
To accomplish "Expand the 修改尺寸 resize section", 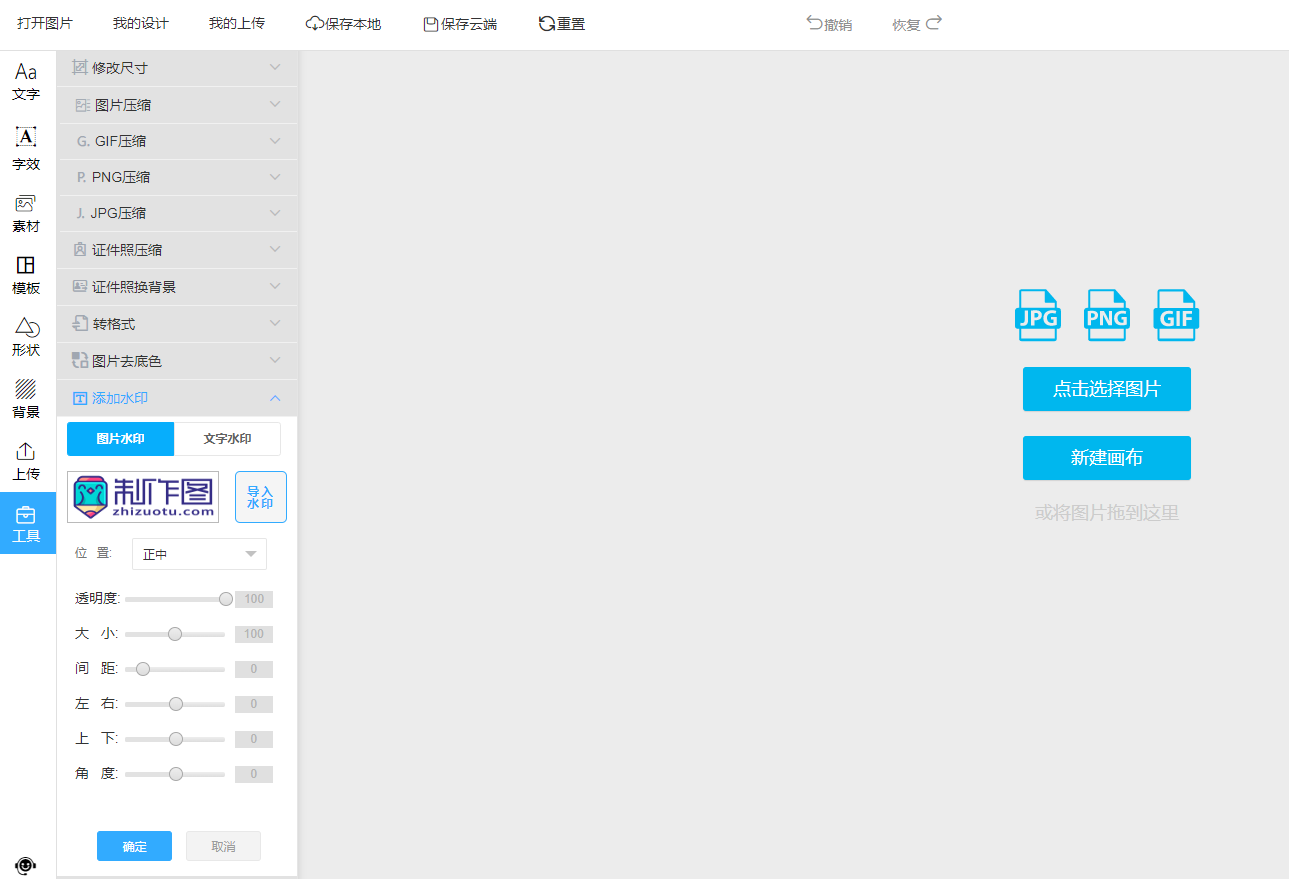I will coord(177,68).
